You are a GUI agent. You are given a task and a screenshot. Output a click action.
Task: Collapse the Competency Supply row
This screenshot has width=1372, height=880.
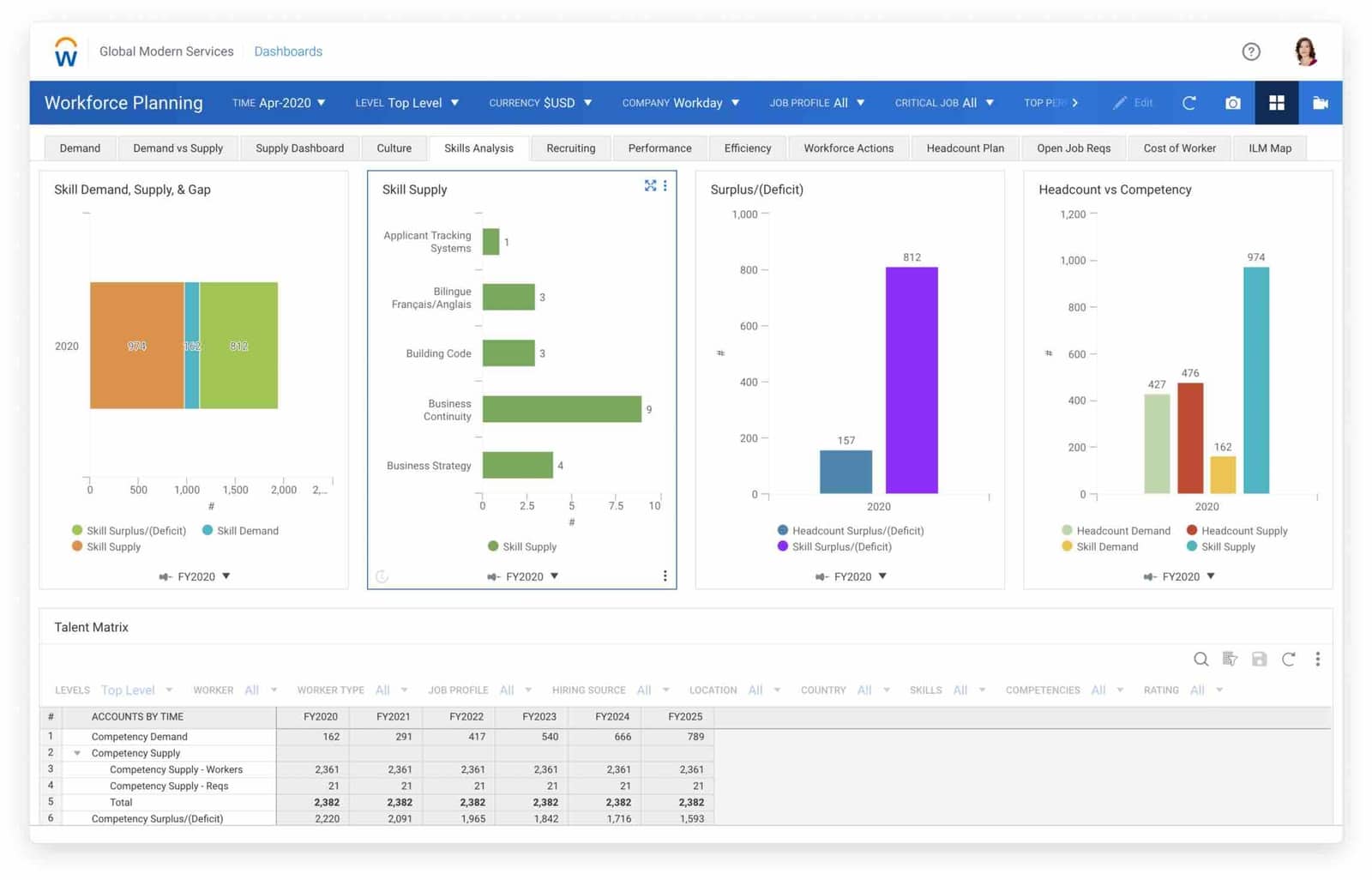(78, 752)
